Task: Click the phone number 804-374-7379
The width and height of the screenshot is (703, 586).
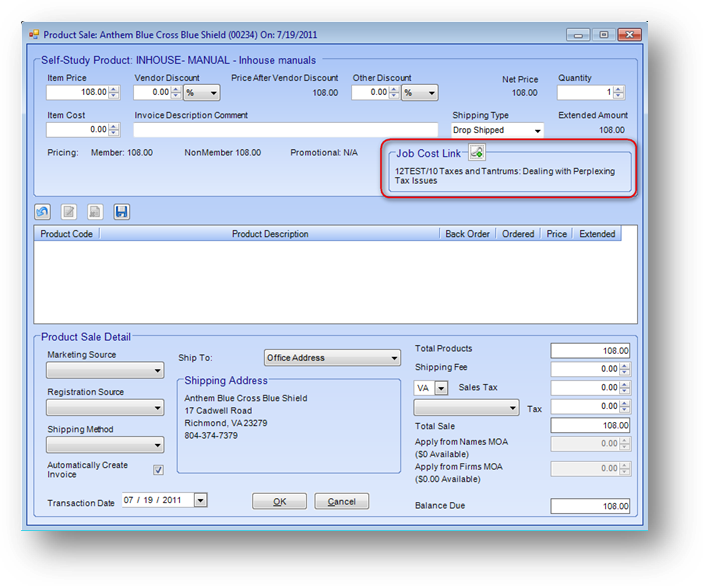Action: coord(211,435)
